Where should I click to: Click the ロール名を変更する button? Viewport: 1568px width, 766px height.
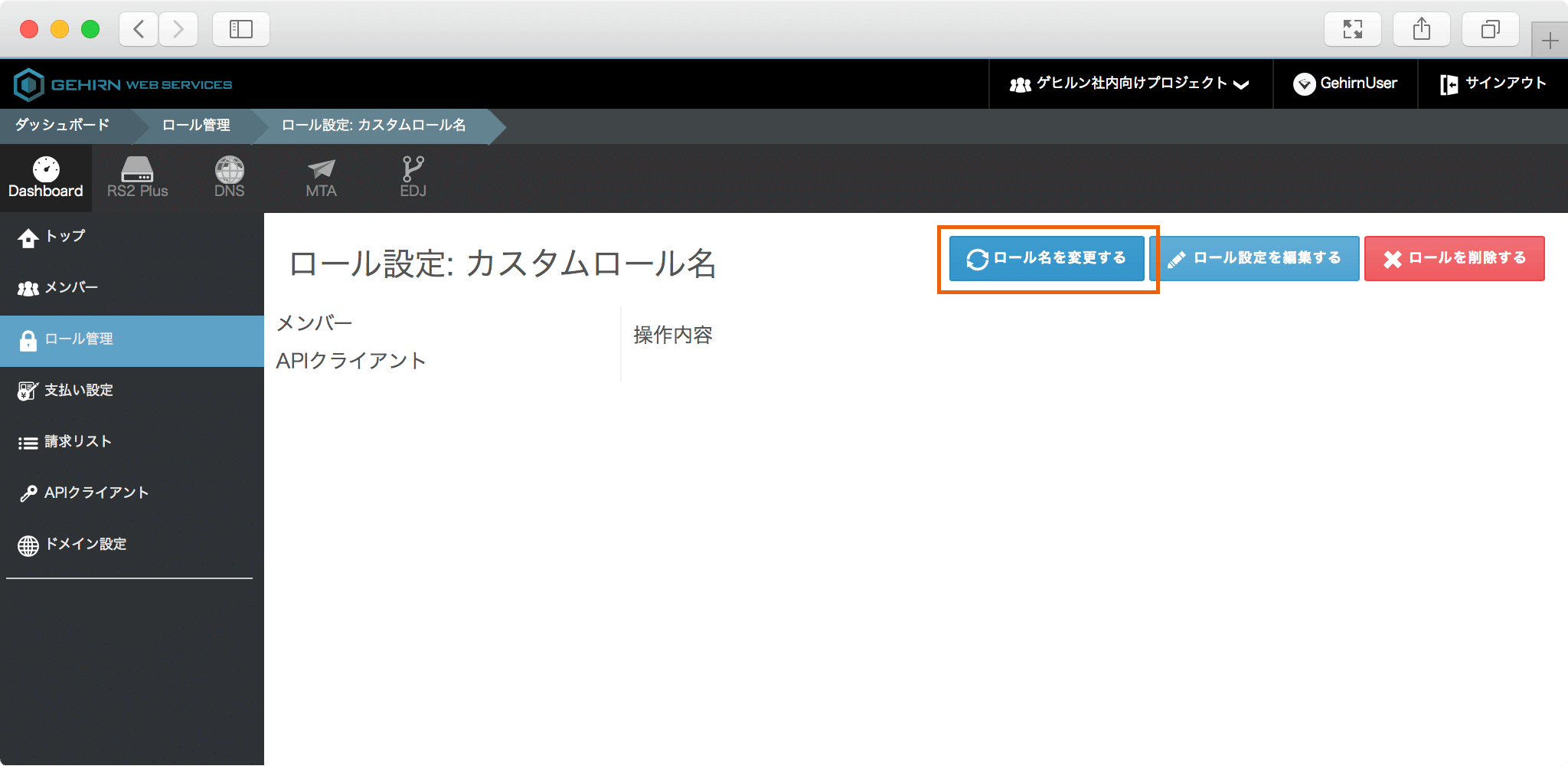point(1047,258)
